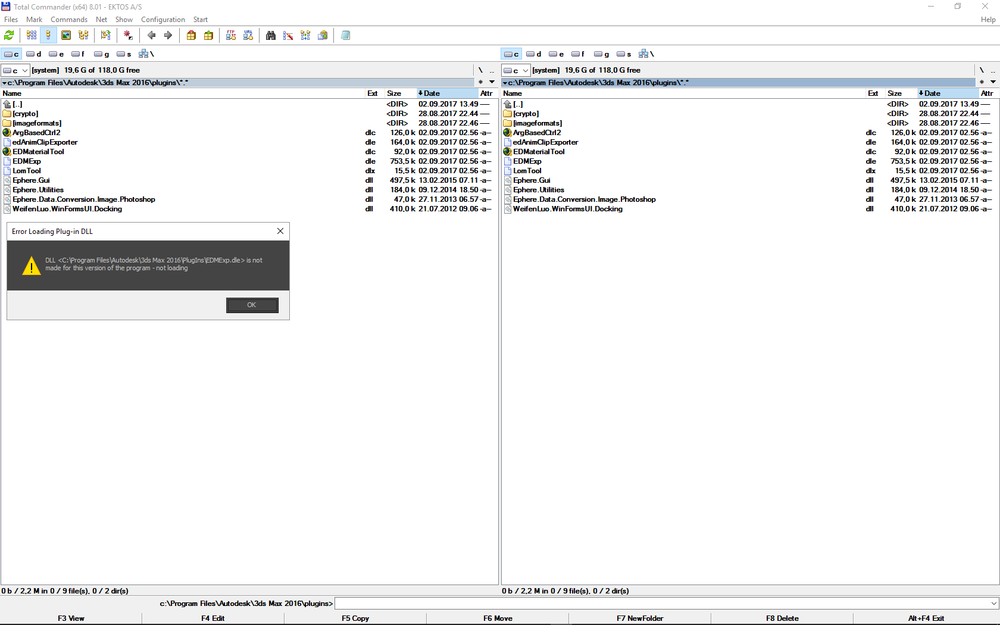Expand the command line history dropdown
This screenshot has height=625, width=1000.
994,603
